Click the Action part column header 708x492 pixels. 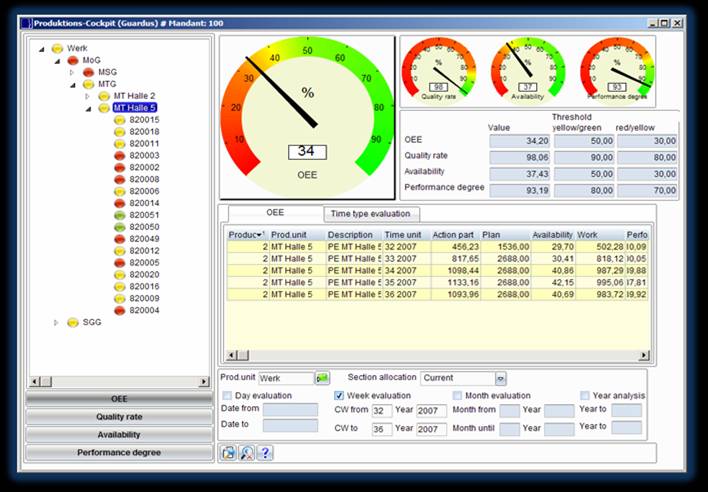tap(453, 235)
